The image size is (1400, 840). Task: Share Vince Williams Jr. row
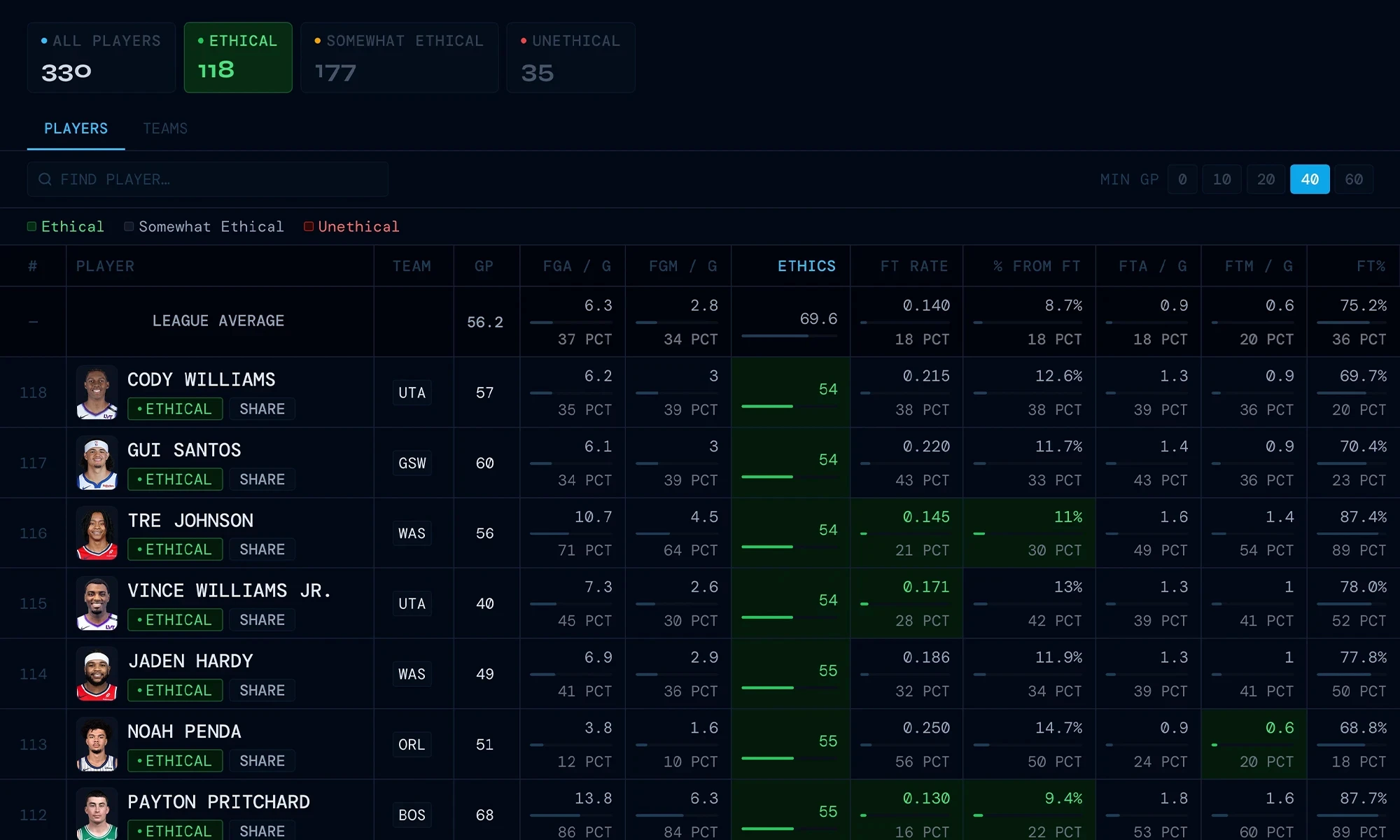pos(262,620)
